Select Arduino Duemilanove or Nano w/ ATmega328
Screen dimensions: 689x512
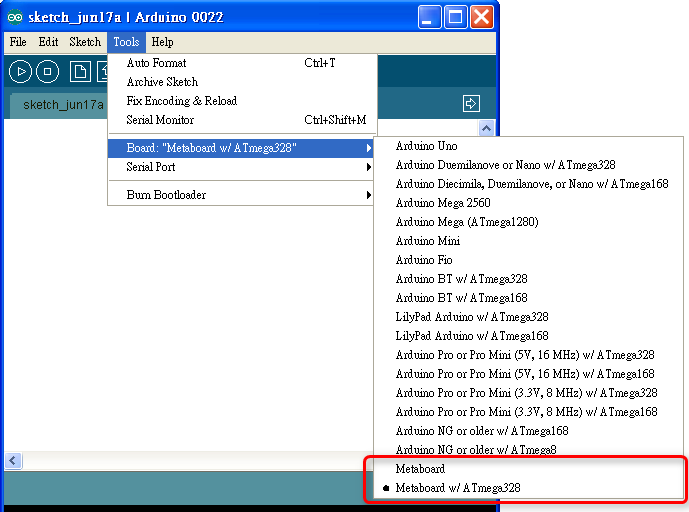(x=528, y=165)
